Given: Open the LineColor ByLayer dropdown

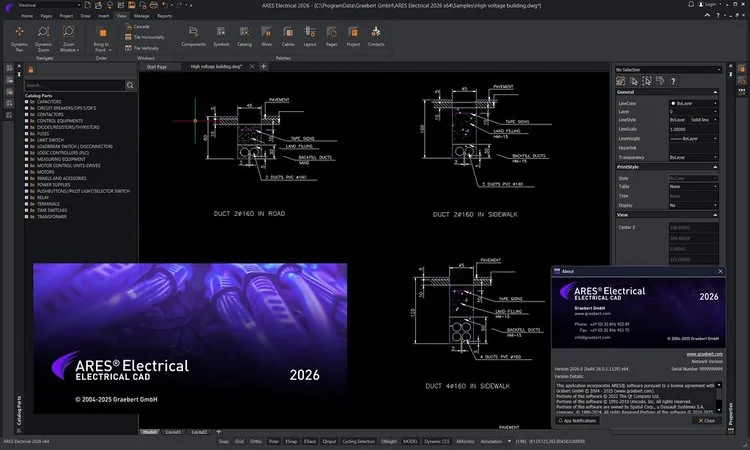Looking at the screenshot, I should click(693, 103).
